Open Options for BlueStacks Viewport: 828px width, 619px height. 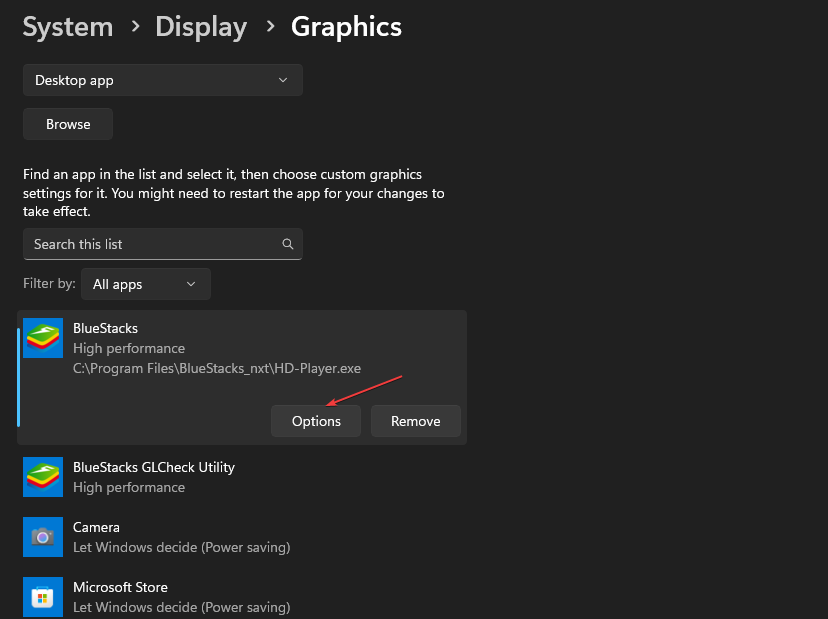point(315,420)
